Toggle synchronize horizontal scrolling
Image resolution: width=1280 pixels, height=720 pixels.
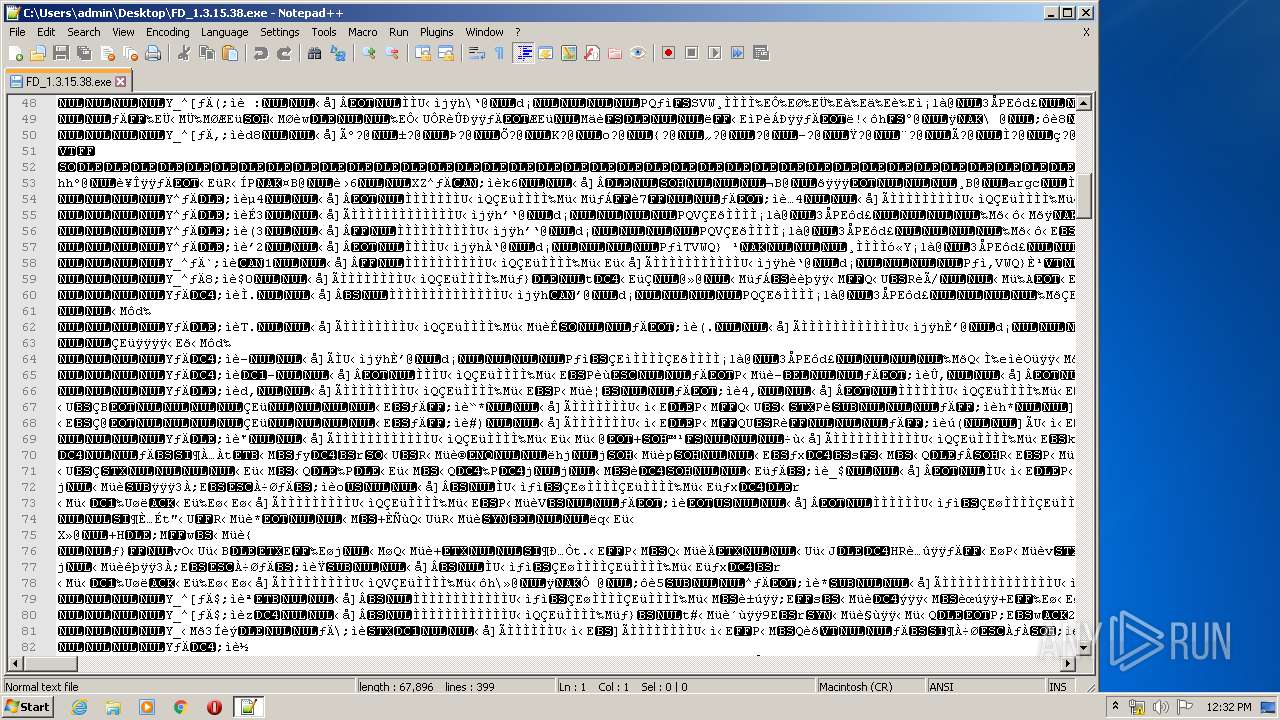(445, 53)
